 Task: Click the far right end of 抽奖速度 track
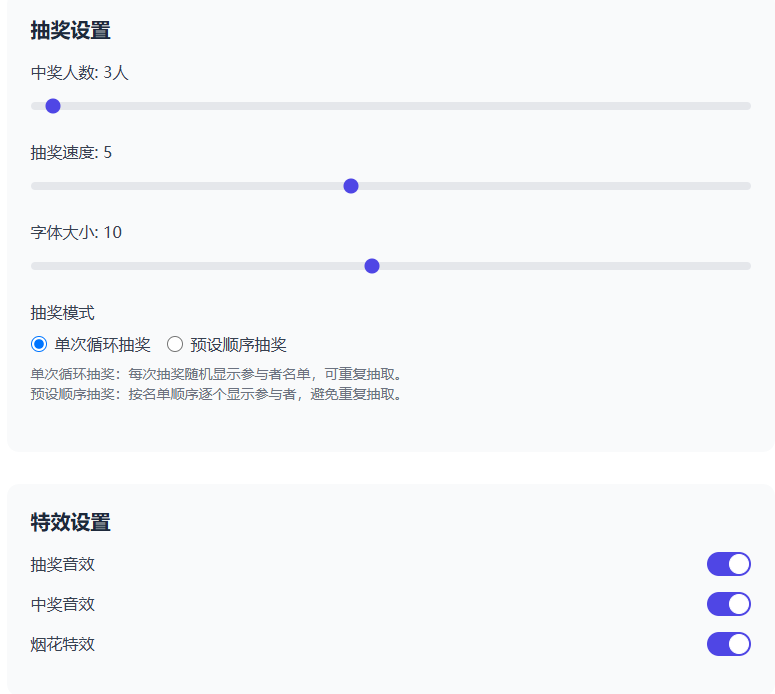coord(746,186)
